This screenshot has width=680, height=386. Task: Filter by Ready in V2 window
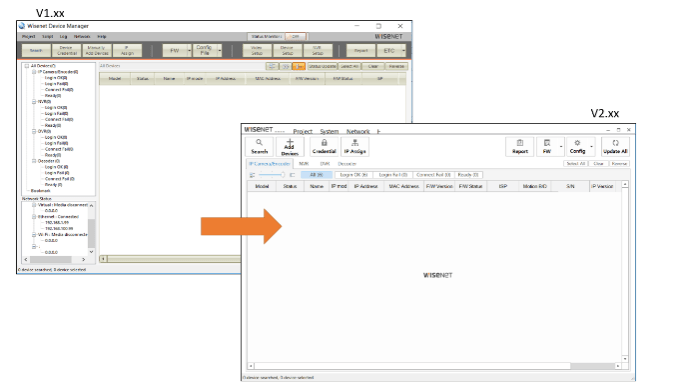468,175
